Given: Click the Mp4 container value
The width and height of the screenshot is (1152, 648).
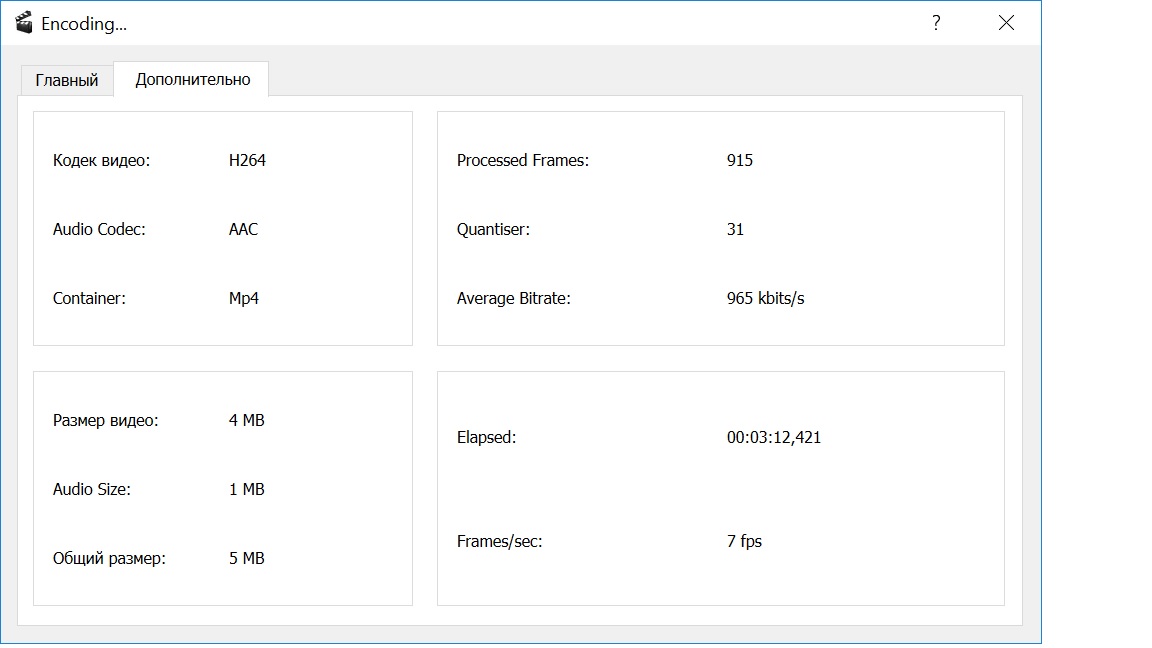Looking at the screenshot, I should tap(244, 298).
